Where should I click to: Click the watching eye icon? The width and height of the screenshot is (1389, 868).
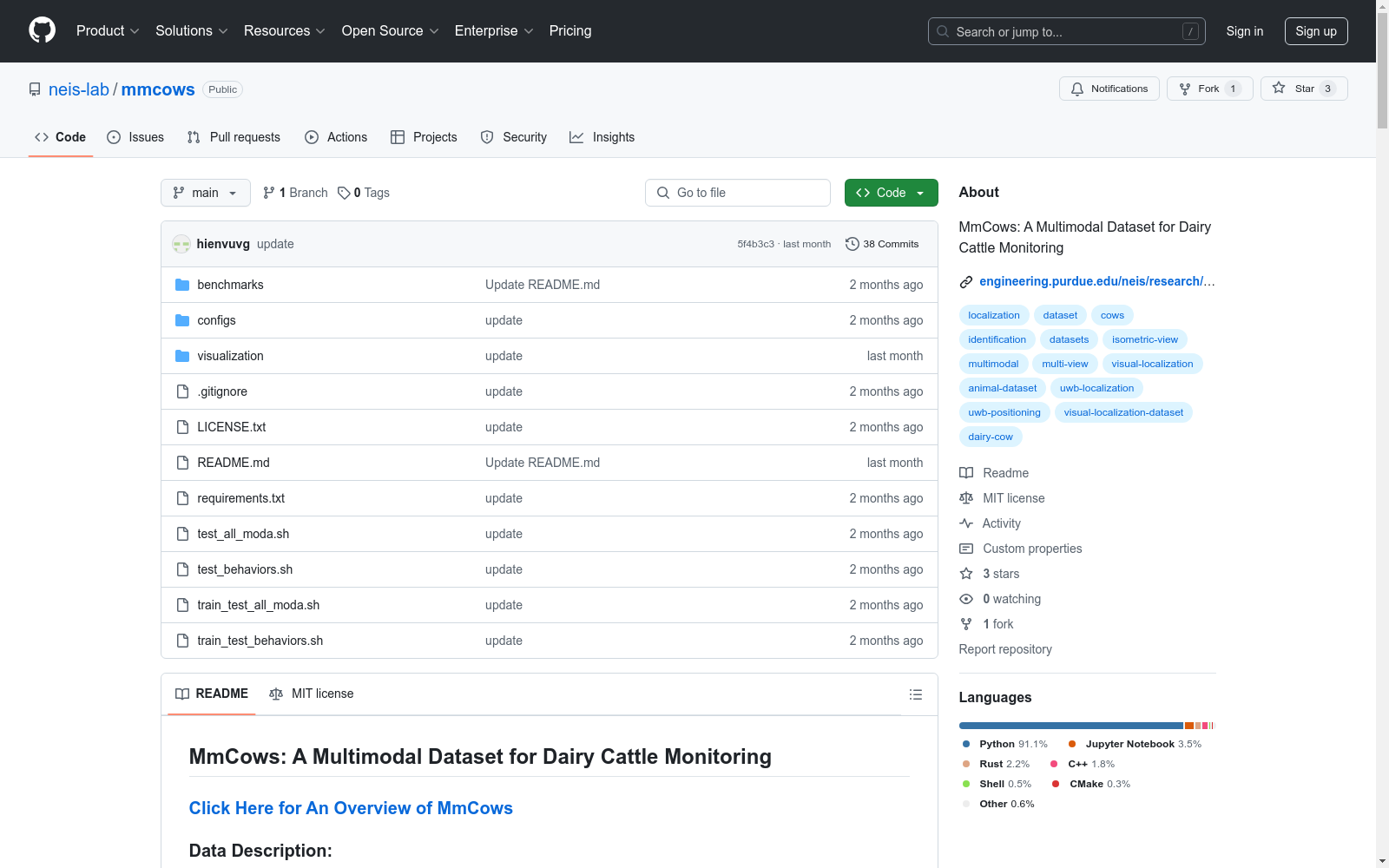(x=966, y=599)
